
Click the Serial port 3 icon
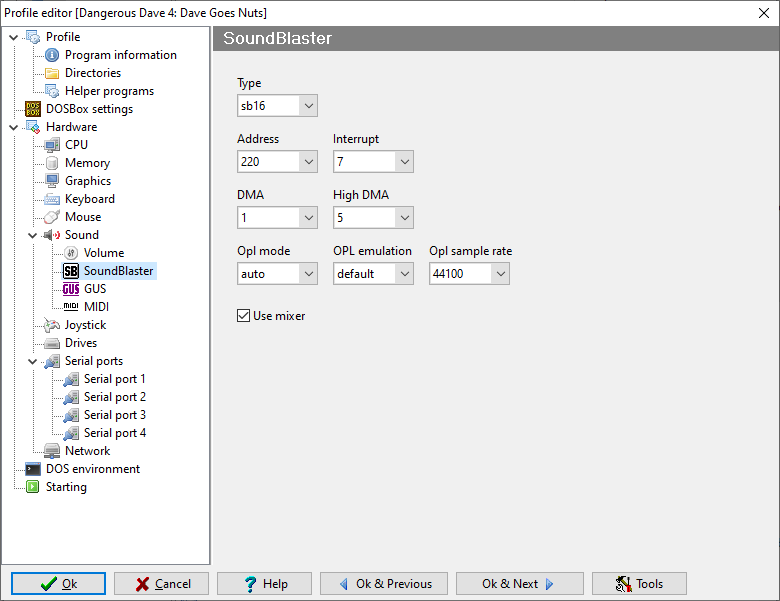pyautogui.click(x=71, y=415)
